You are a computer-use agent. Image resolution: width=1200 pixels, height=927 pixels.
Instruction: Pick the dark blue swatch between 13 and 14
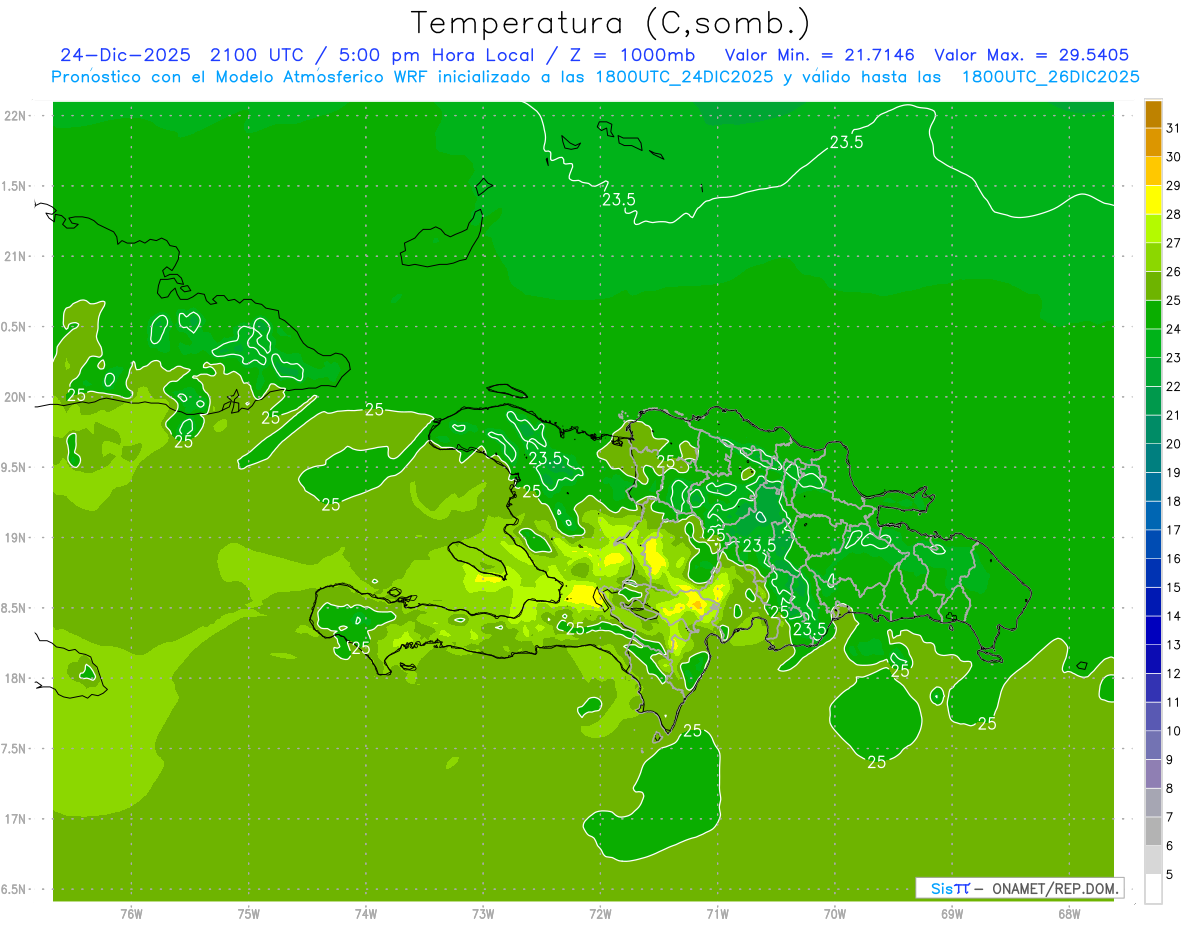coord(1153,631)
